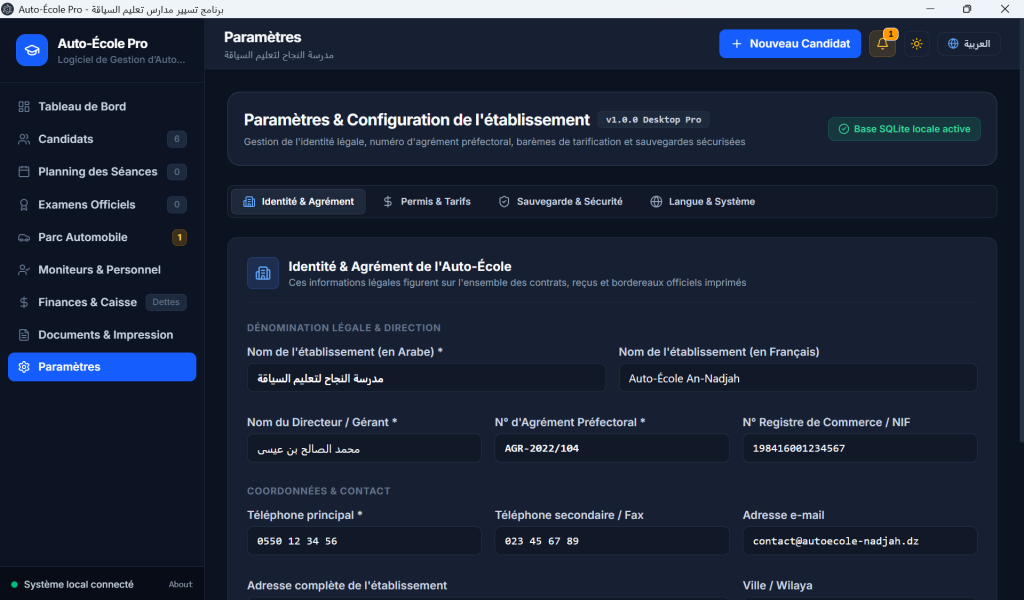
Task: Click the v1.0.0 Desktop Pro version badge
Action: coord(654,120)
